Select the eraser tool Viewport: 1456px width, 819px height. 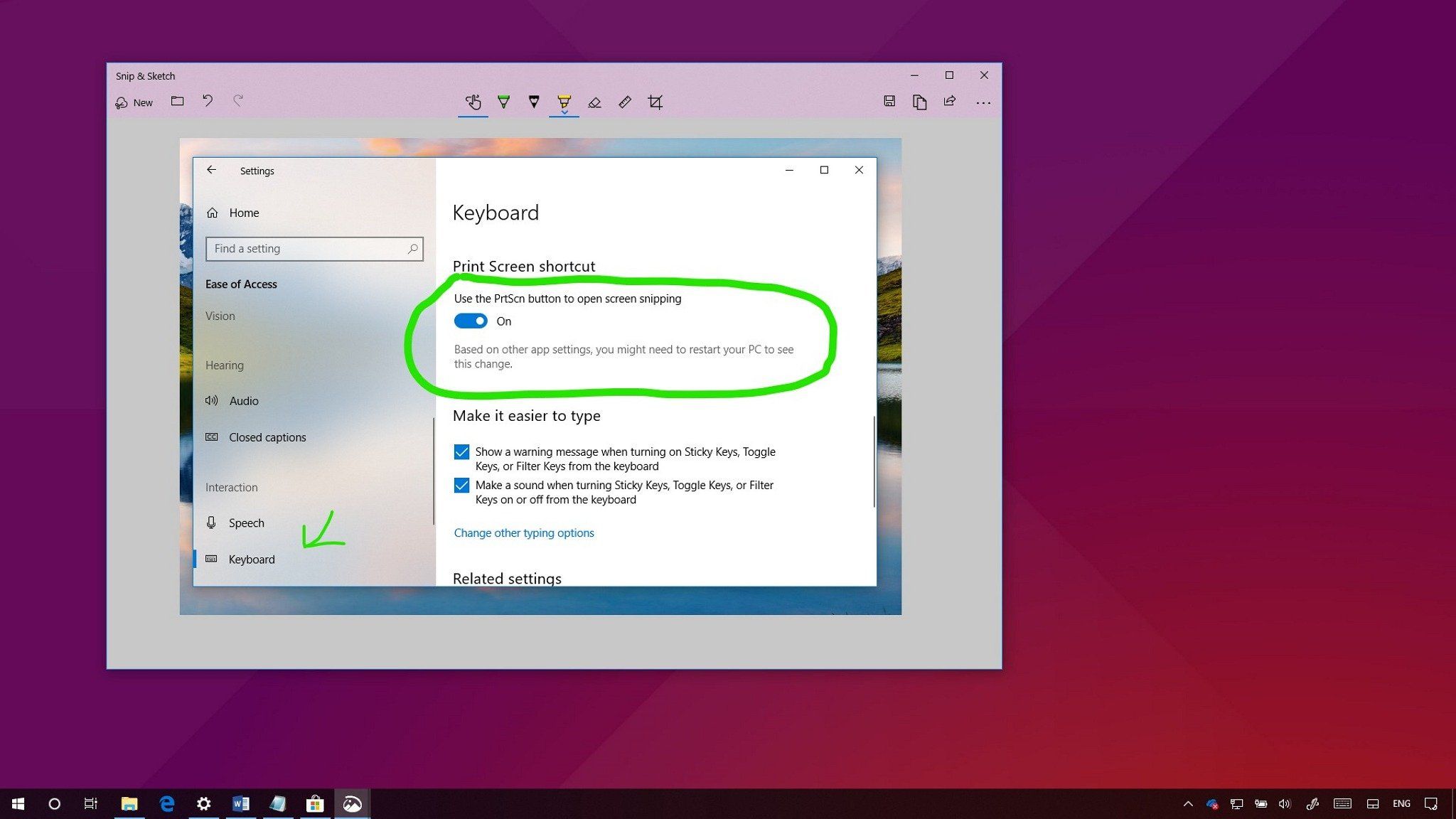(594, 102)
